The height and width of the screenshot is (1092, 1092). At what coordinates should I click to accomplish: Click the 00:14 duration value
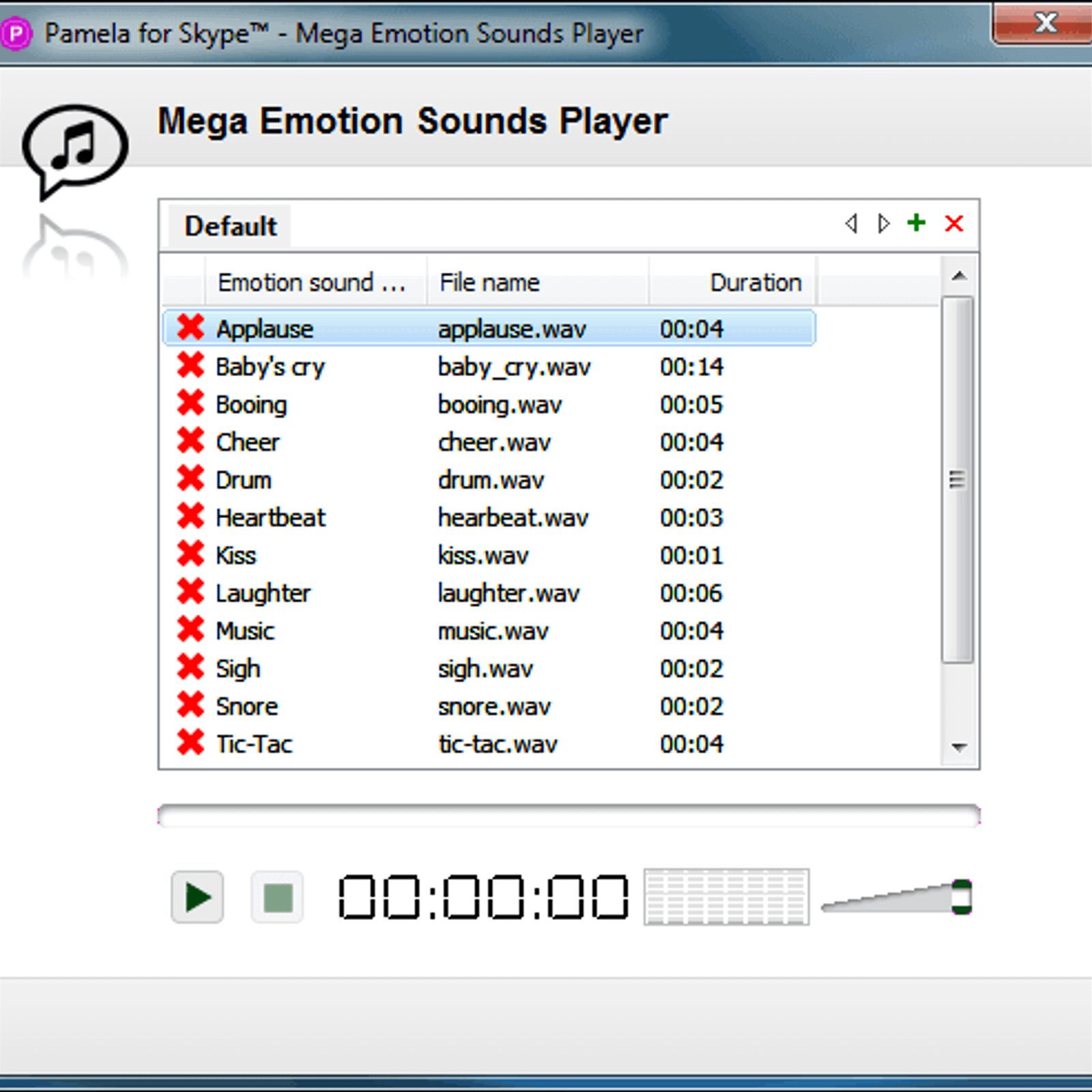(x=691, y=367)
